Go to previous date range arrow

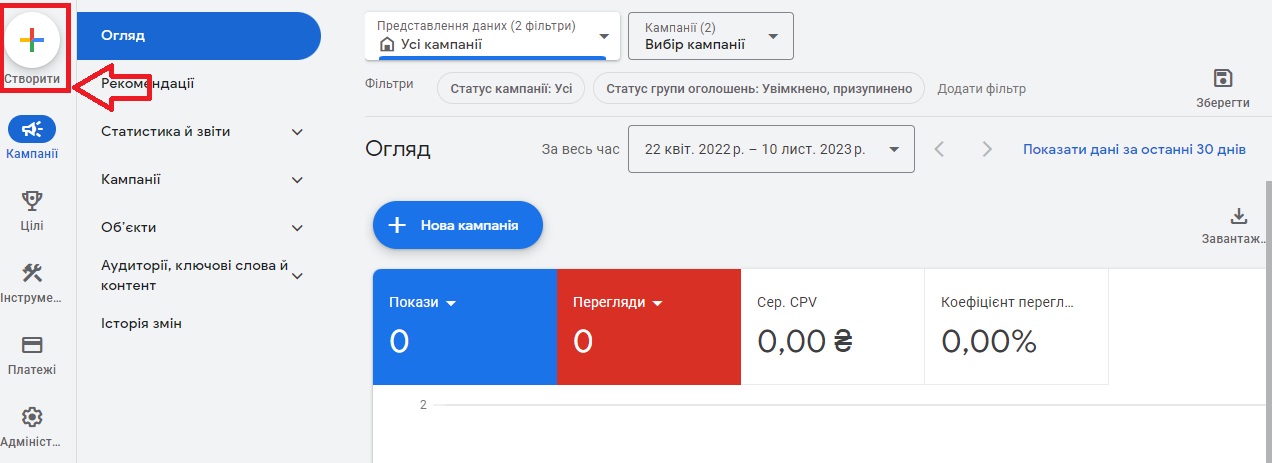tap(939, 149)
